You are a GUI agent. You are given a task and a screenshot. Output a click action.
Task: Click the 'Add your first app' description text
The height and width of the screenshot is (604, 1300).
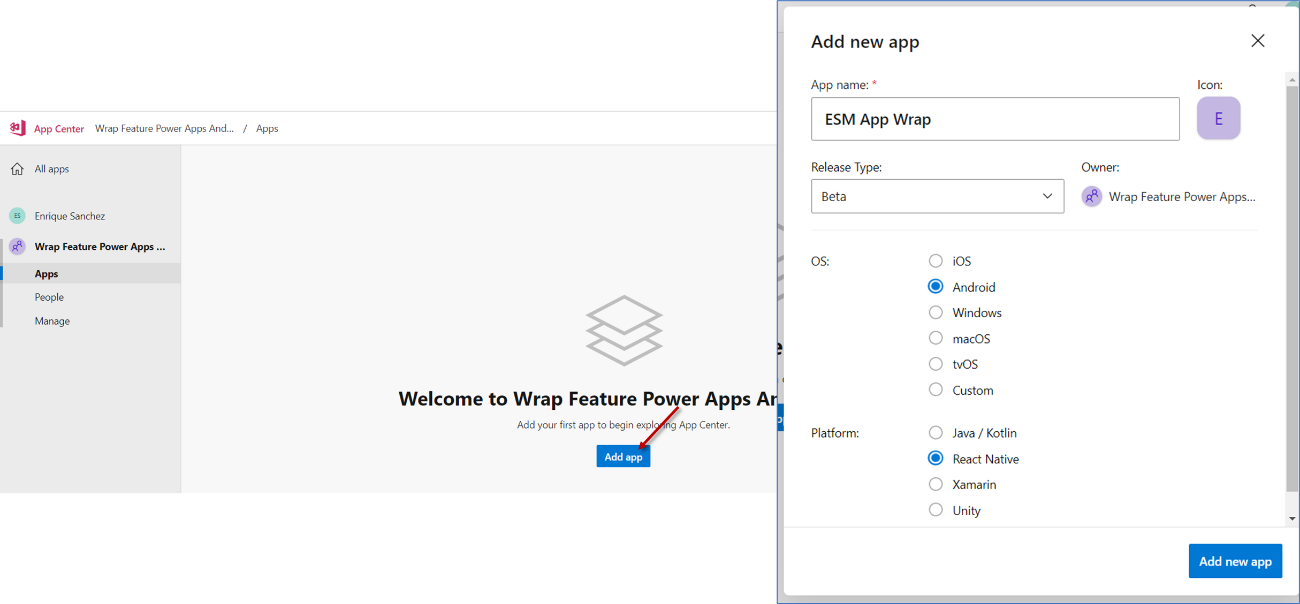click(x=623, y=425)
